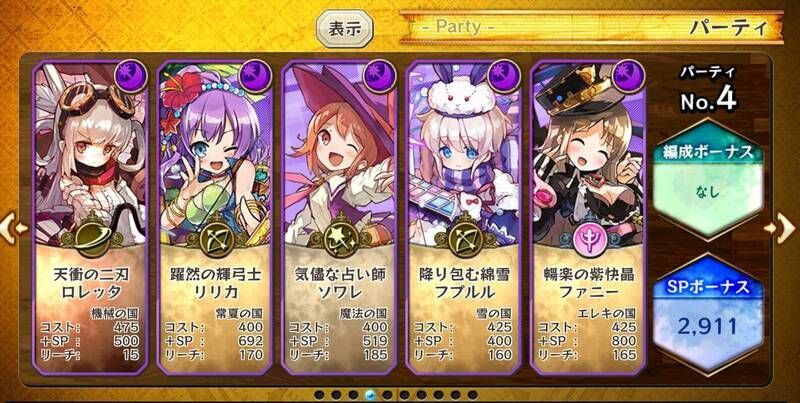Click the パーティ title banner

(591, 27)
